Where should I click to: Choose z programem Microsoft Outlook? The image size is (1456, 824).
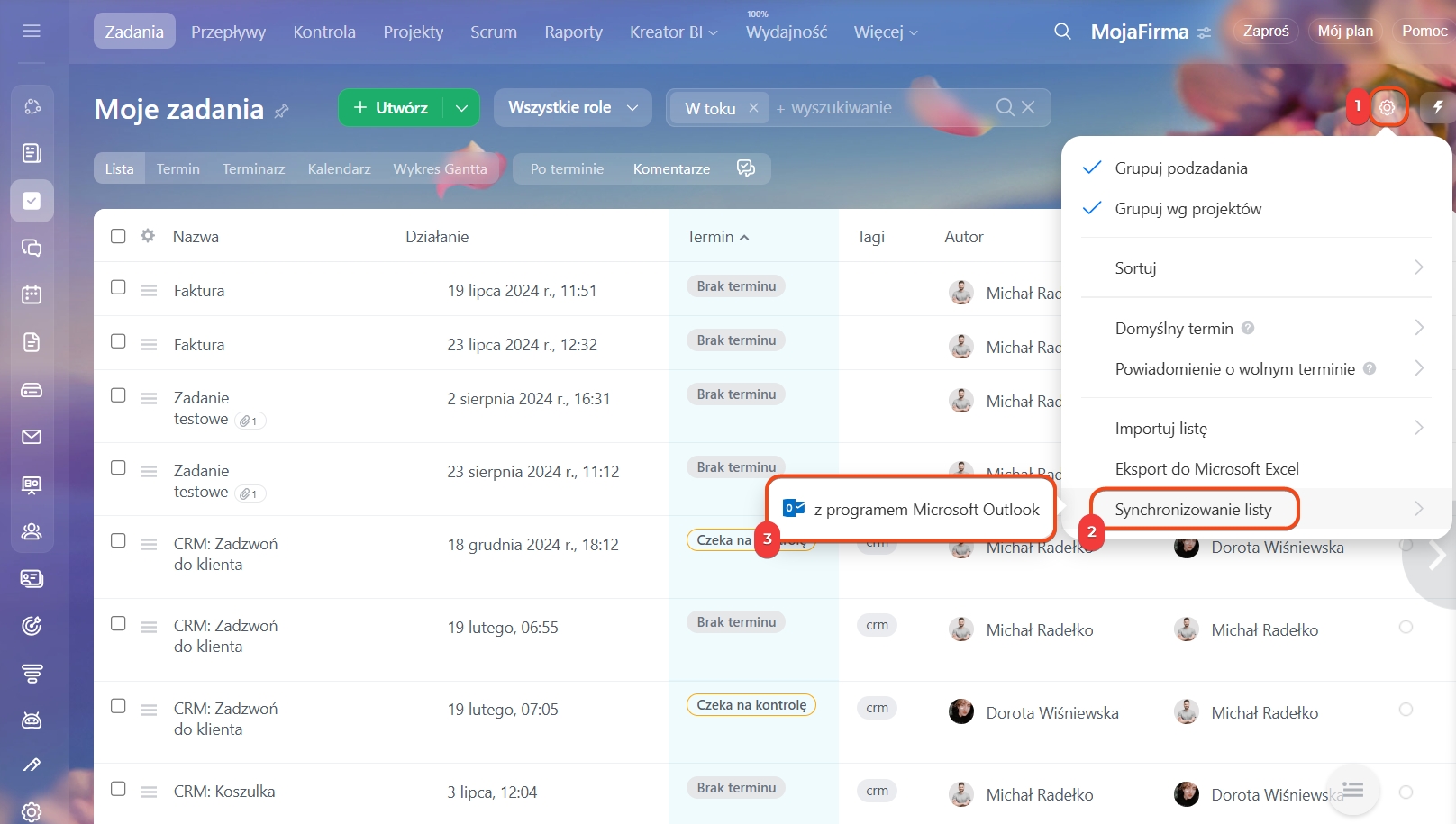912,510
